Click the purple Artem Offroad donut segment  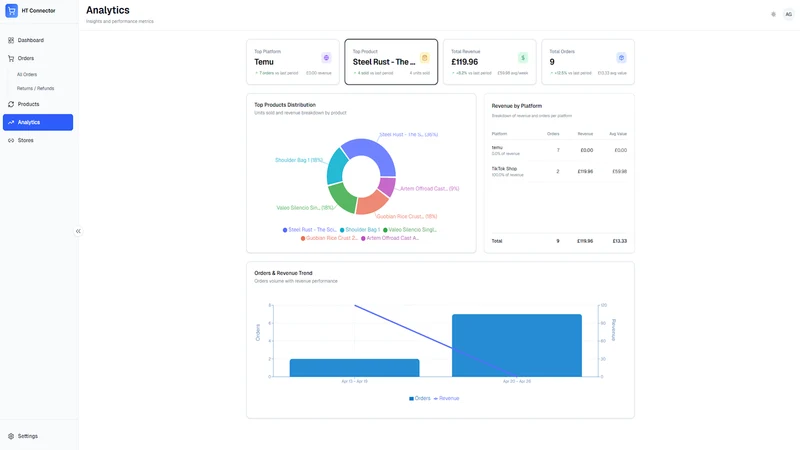(388, 186)
